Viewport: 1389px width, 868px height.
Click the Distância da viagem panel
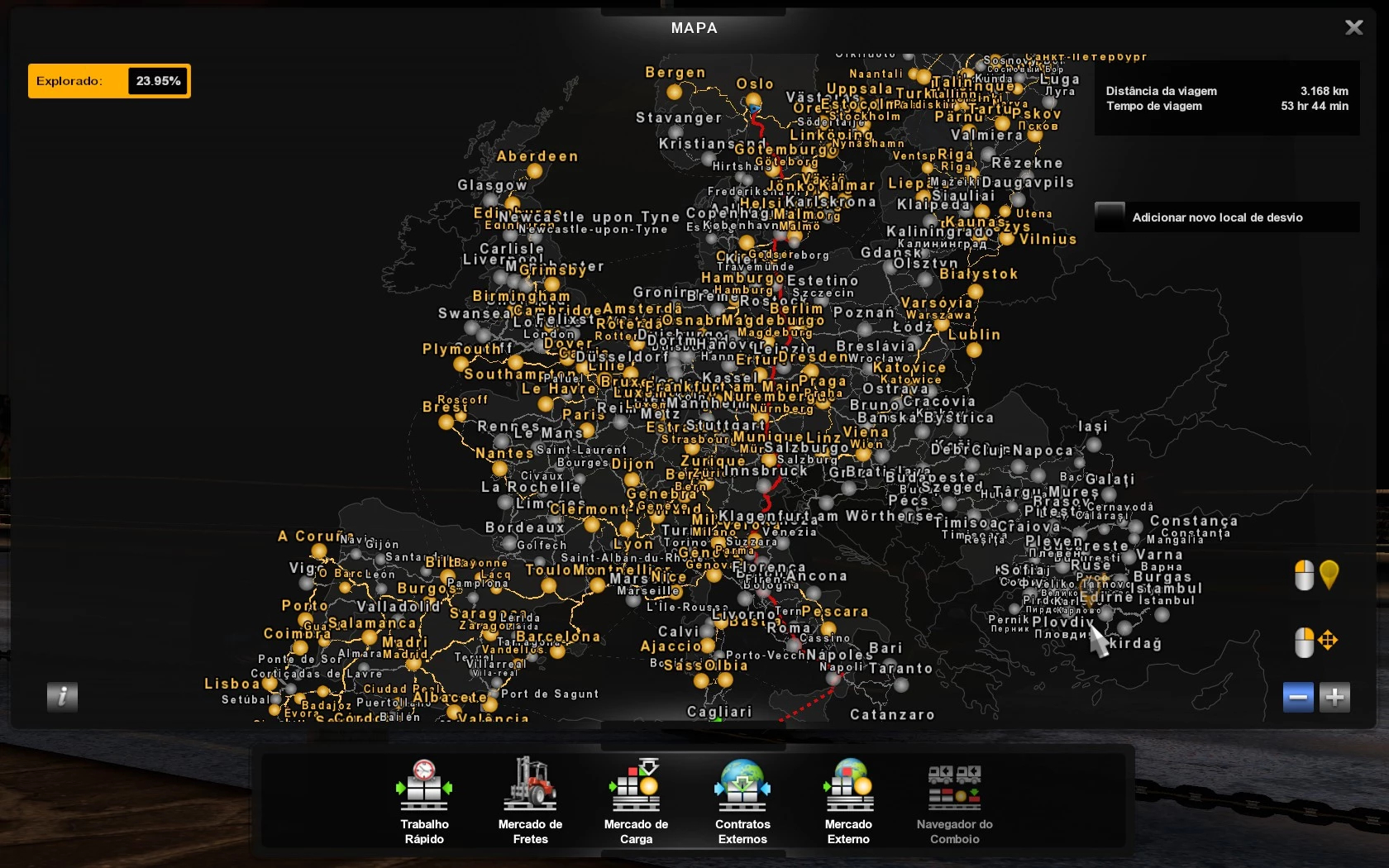pyautogui.click(x=1226, y=98)
